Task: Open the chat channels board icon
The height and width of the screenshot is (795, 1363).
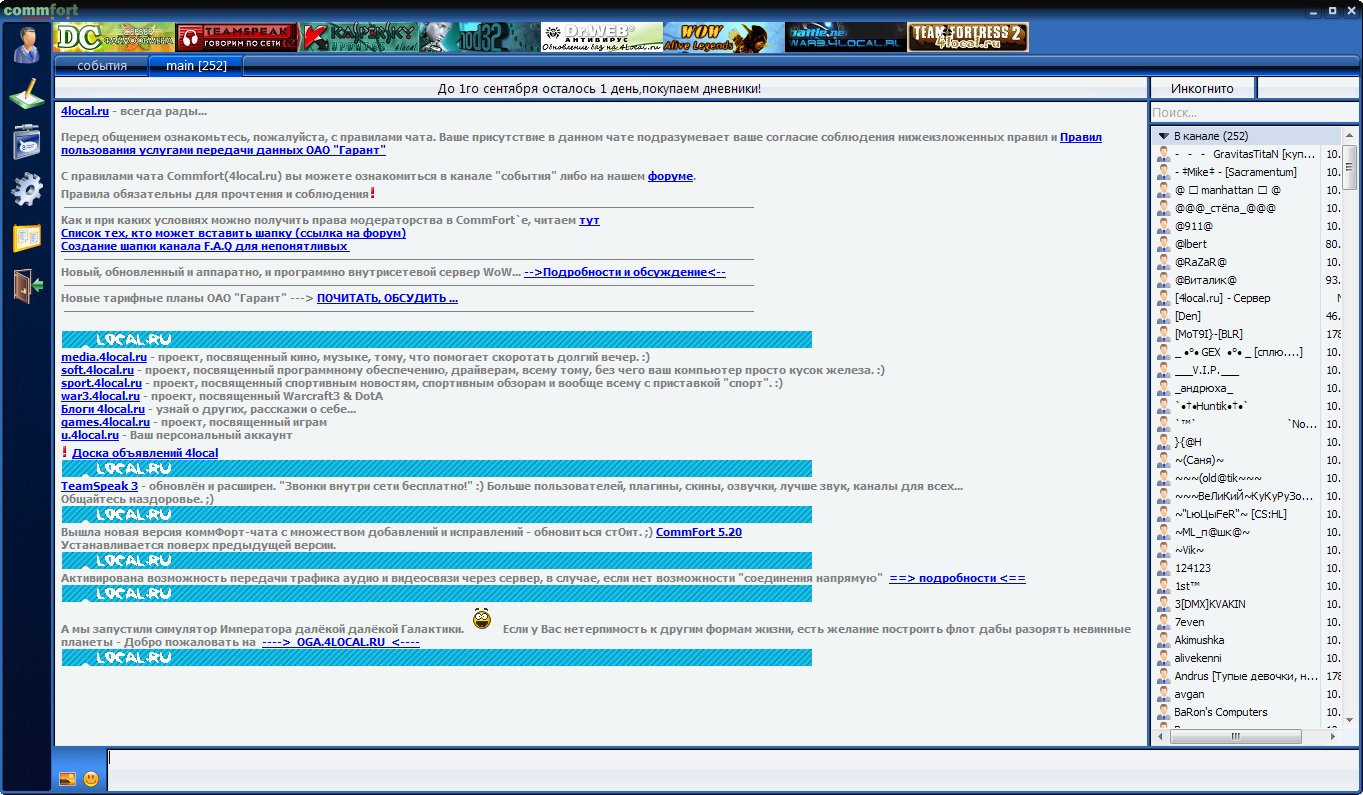Action: point(27,141)
